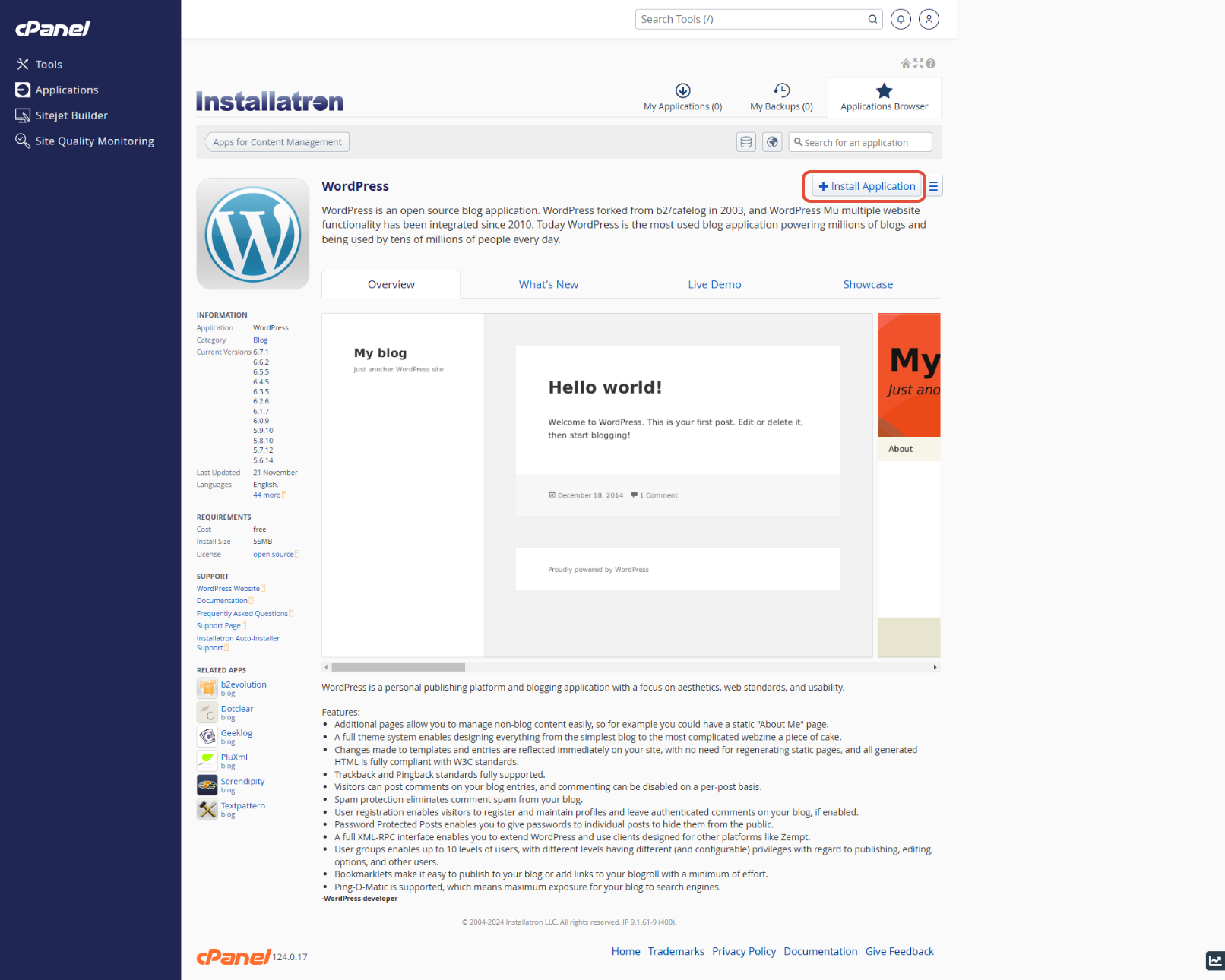The width and height of the screenshot is (1225, 980).
Task: Click the notifications bell icon
Action: click(x=901, y=19)
